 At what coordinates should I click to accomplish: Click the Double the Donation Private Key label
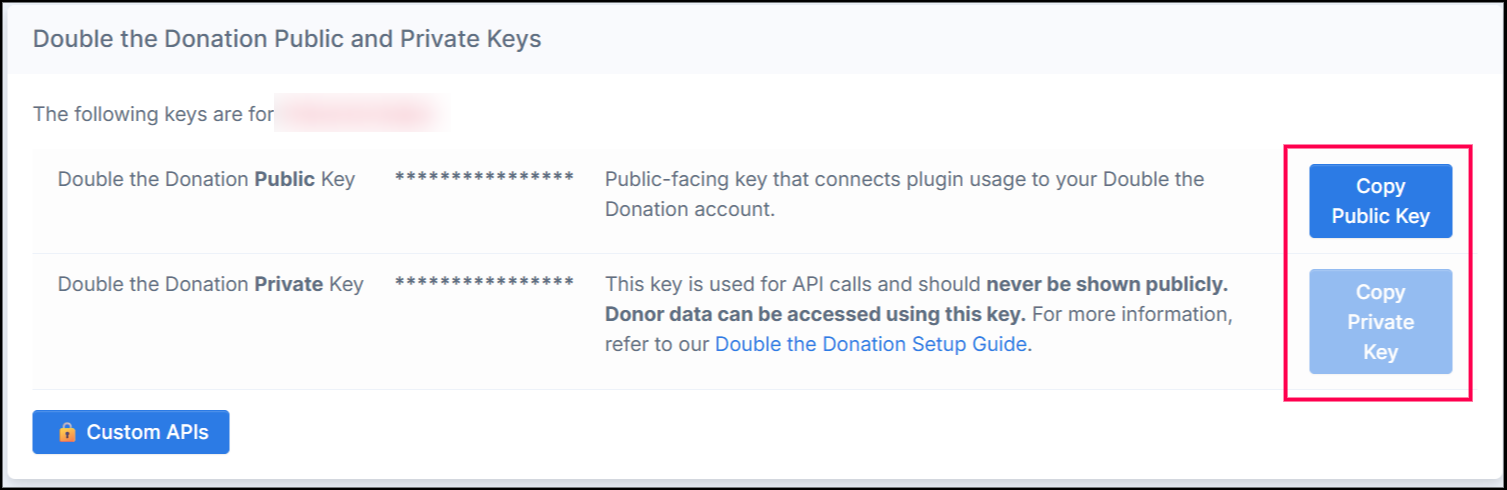coord(210,284)
